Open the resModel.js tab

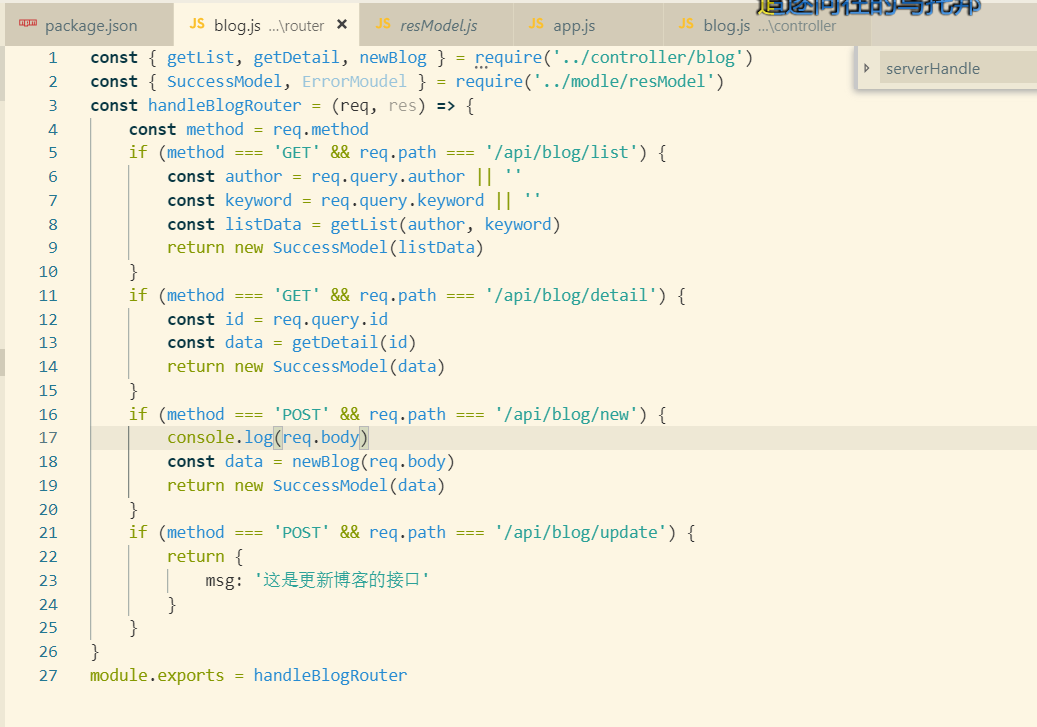438,26
